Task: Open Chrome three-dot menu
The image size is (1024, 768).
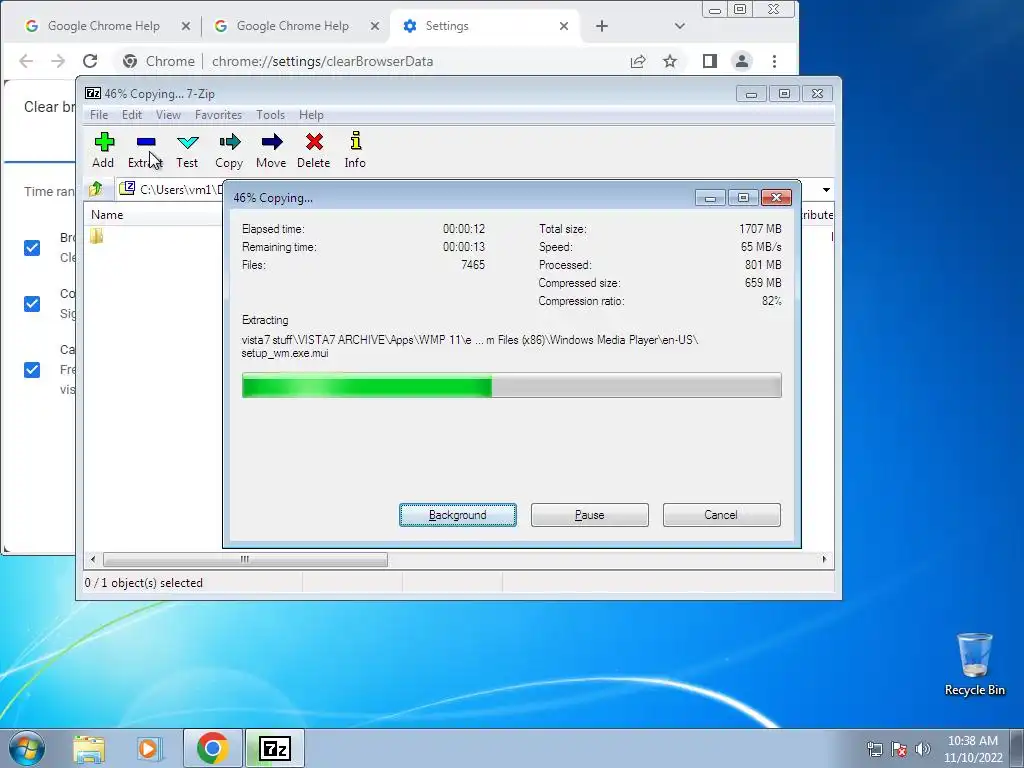Action: pos(775,61)
